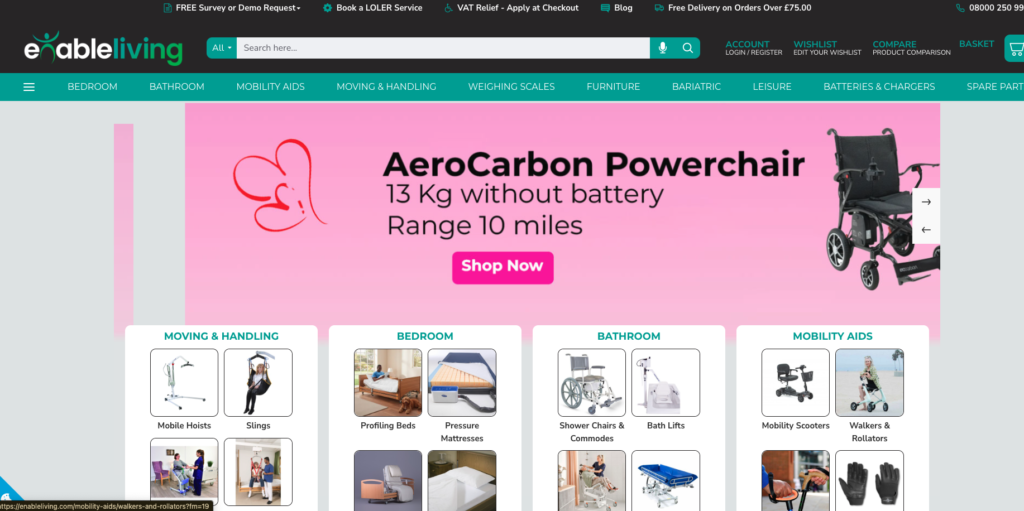Click the search text field

443,48
